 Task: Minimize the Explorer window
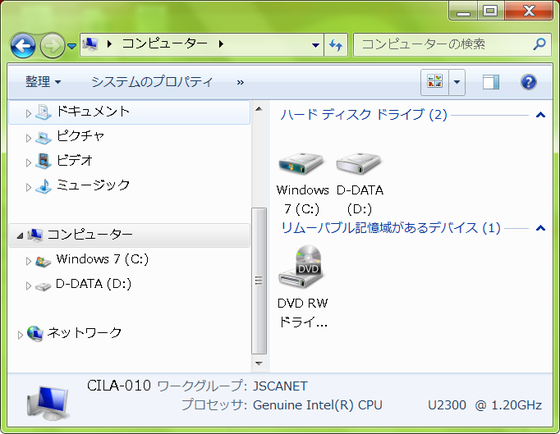tap(464, 12)
